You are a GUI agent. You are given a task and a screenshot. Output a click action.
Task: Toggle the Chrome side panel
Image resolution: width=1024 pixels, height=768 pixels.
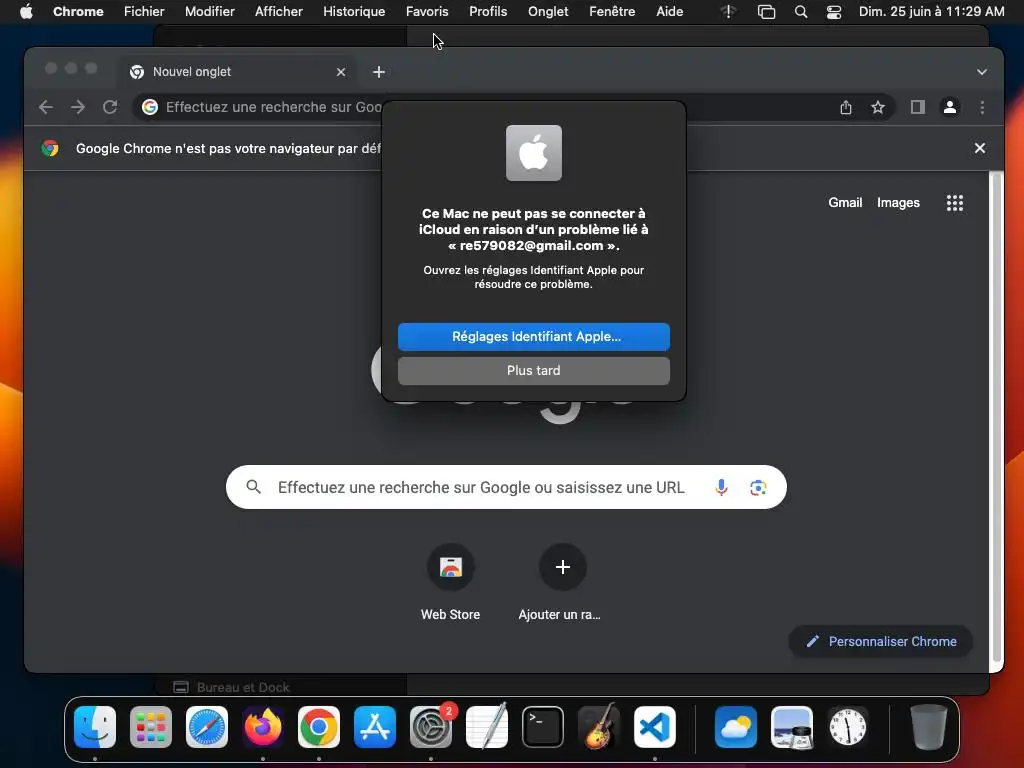(x=918, y=107)
